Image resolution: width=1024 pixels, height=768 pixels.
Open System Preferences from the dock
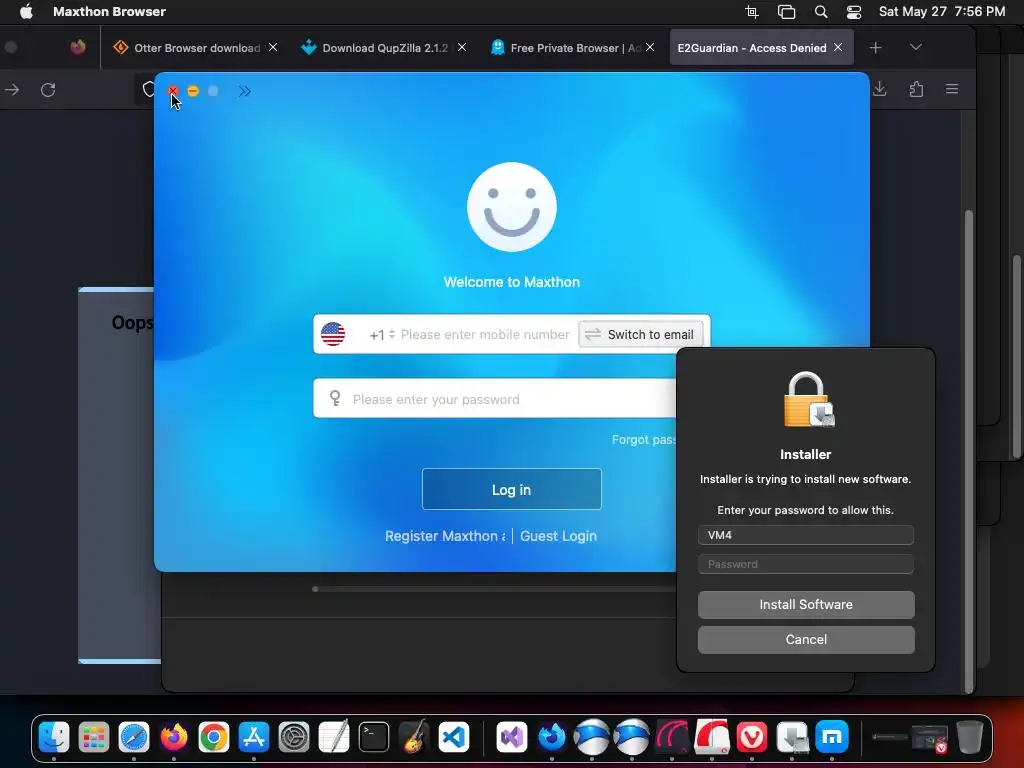tap(294, 737)
